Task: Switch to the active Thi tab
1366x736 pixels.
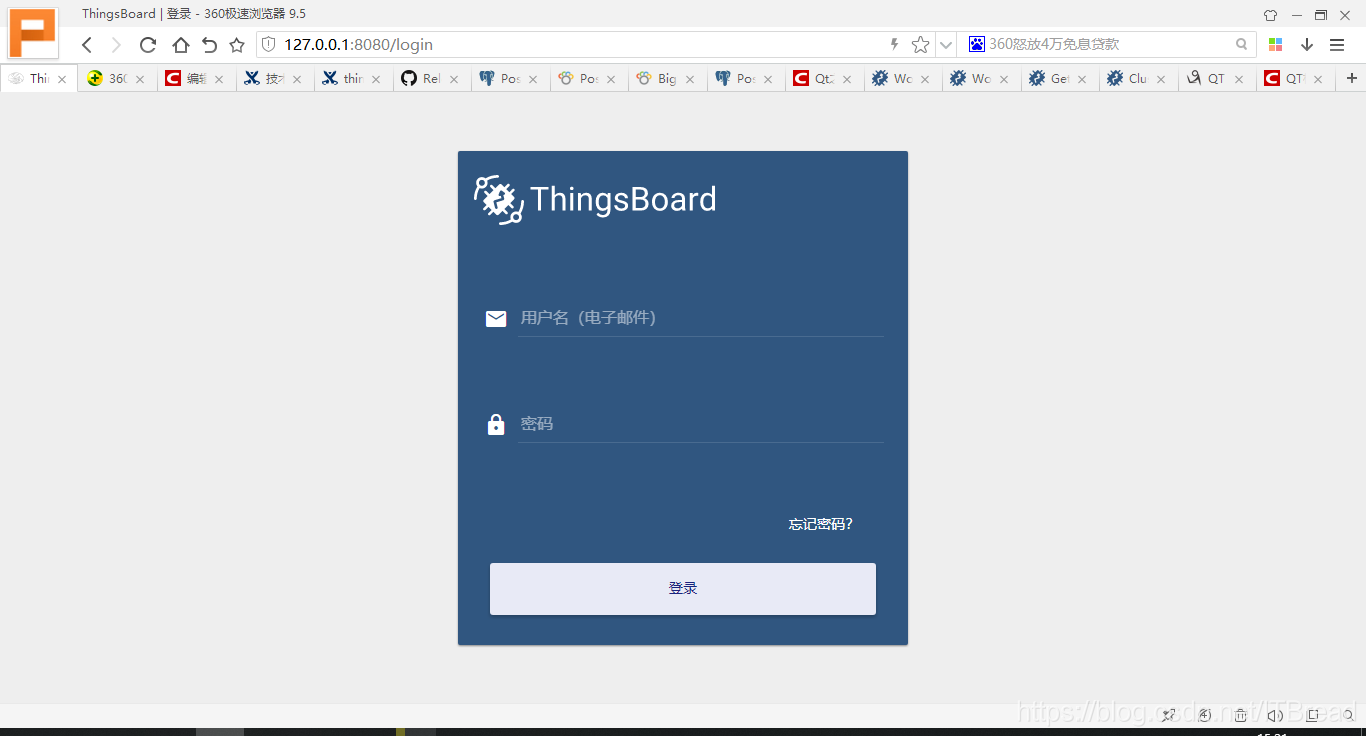Action: [x=39, y=79]
